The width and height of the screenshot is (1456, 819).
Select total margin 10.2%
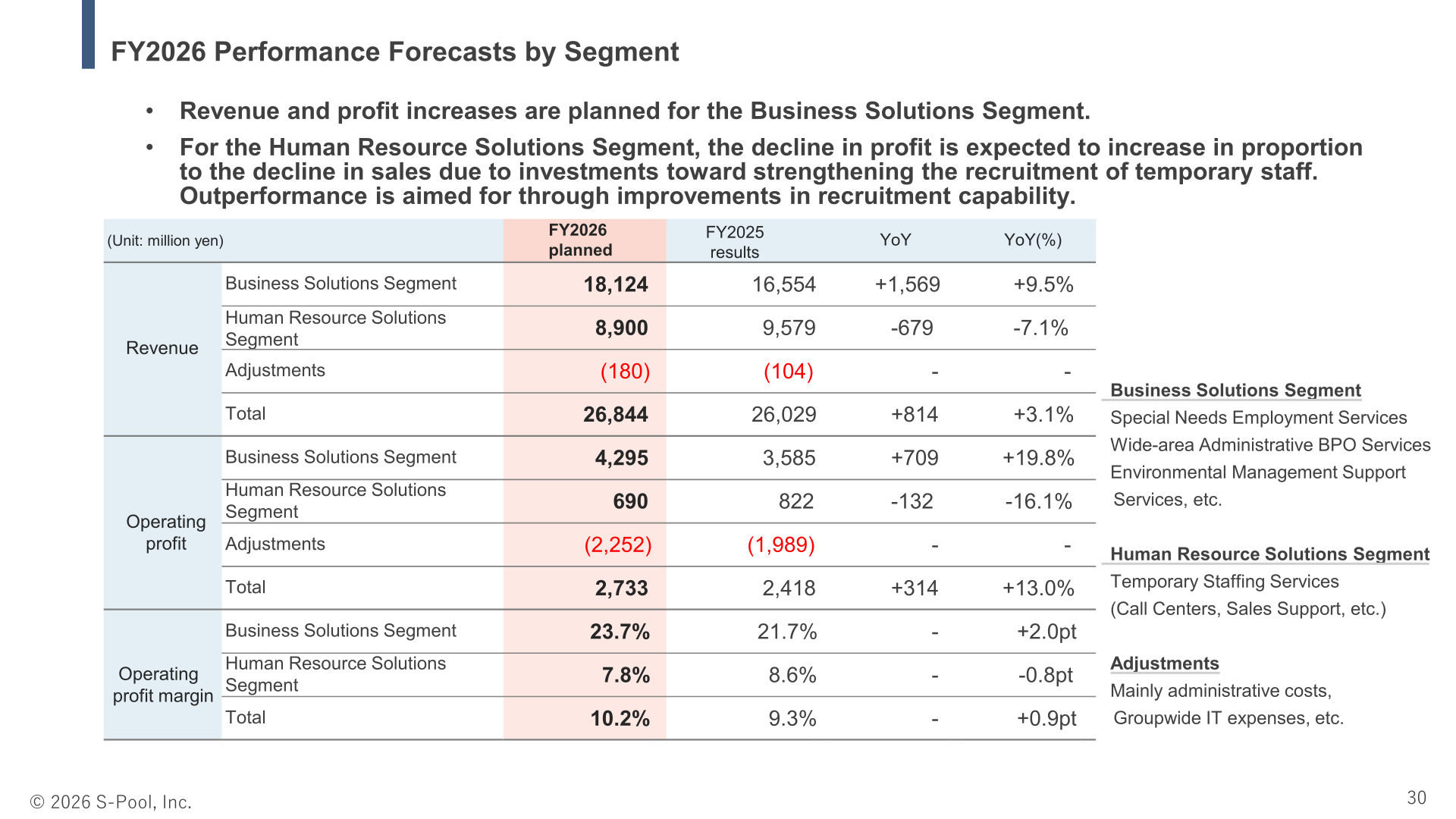tap(620, 718)
